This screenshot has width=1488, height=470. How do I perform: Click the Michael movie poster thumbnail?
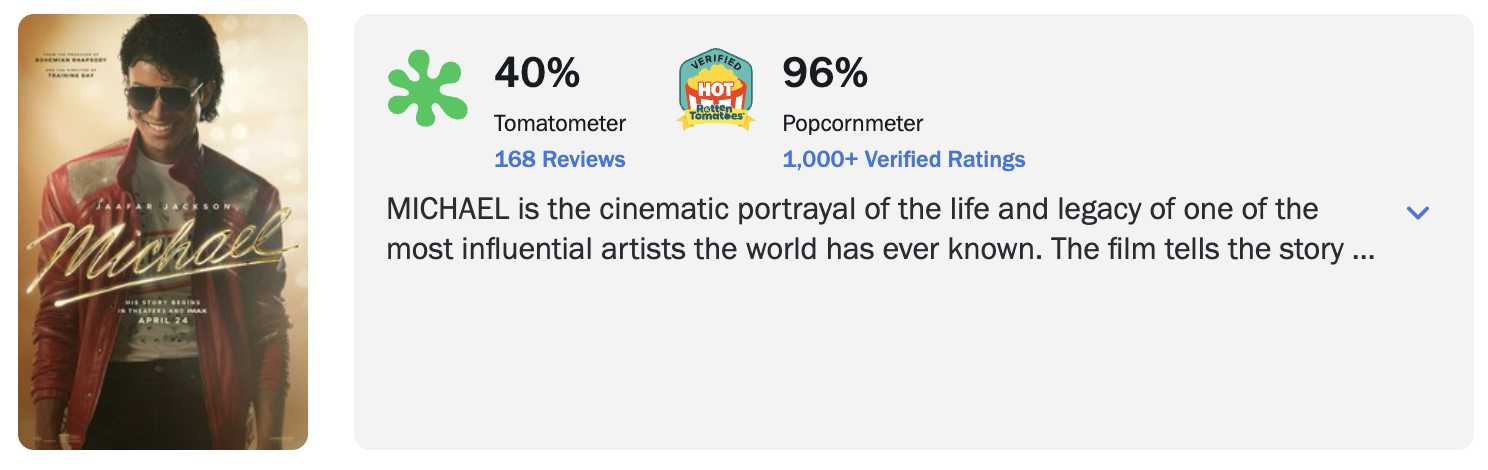(x=163, y=232)
